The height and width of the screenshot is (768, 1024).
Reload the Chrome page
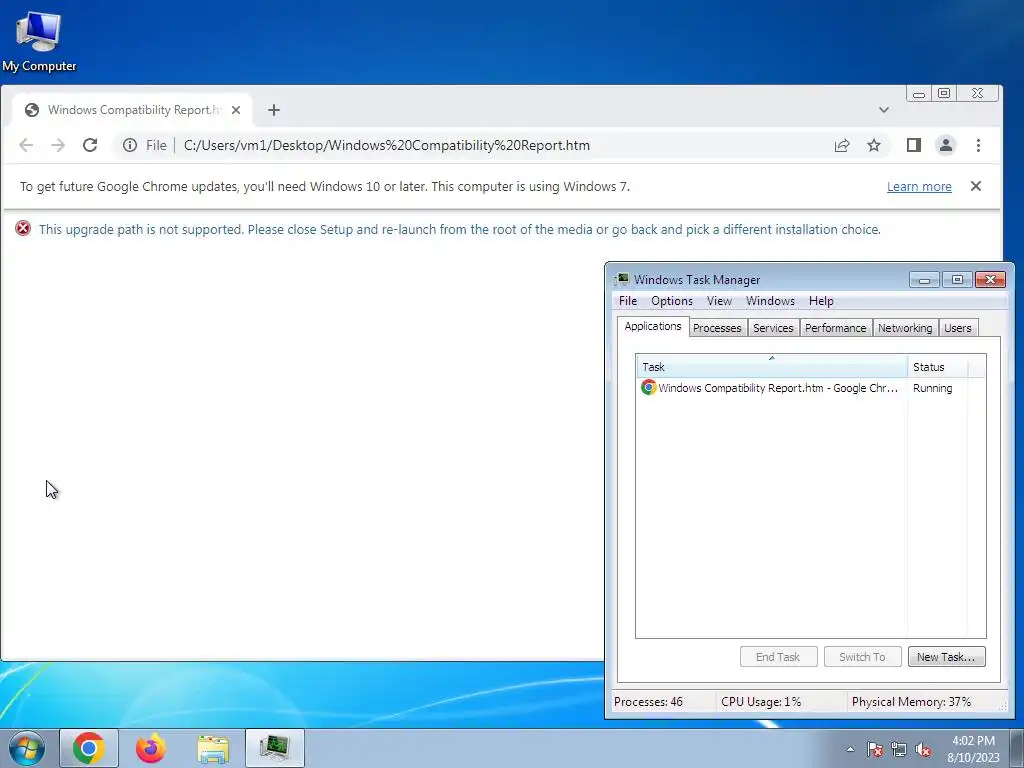(x=90, y=145)
